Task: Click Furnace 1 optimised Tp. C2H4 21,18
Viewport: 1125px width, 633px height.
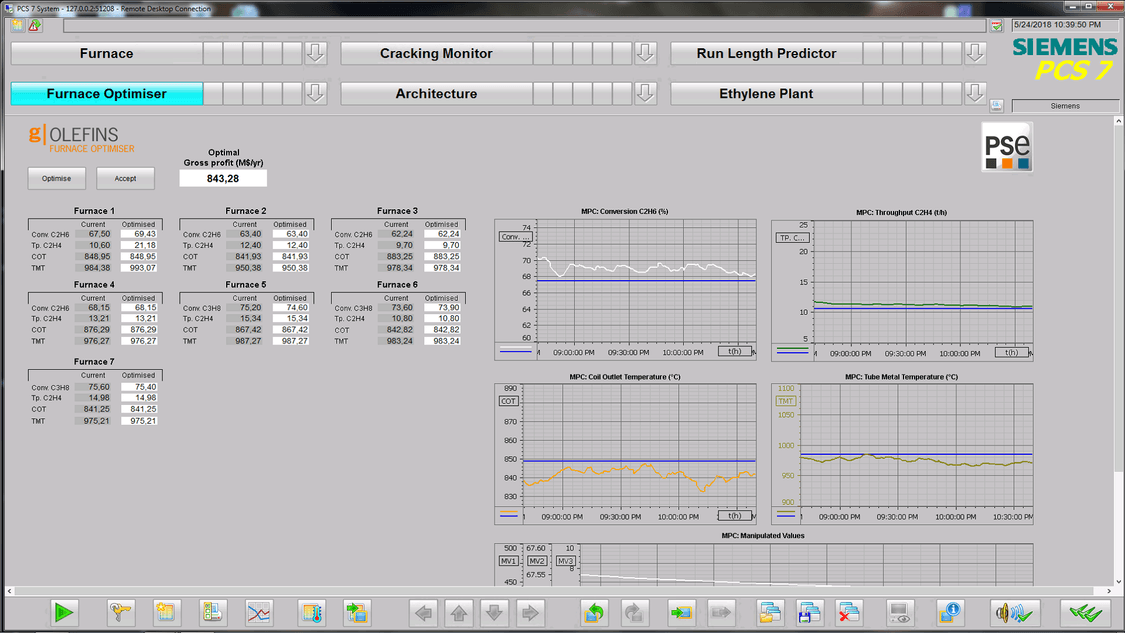Action: (138, 245)
